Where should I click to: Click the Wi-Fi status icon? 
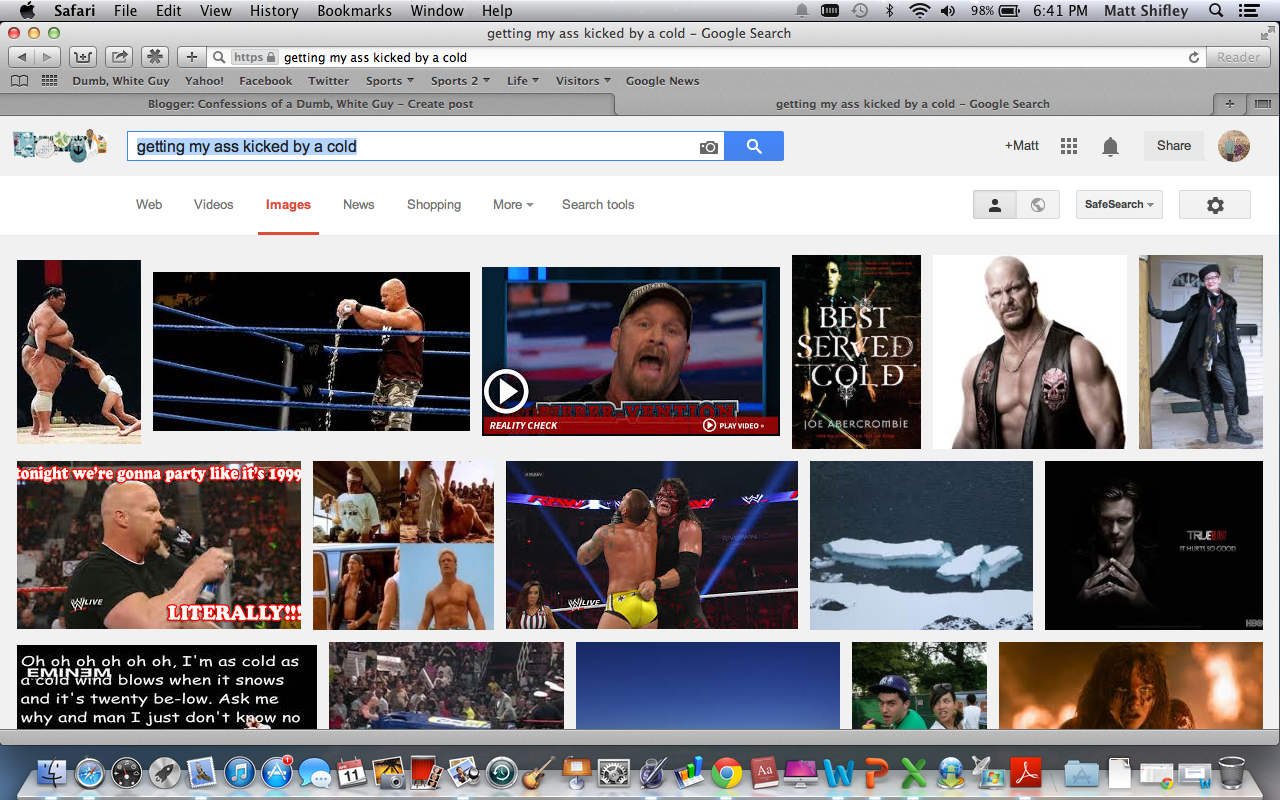[x=919, y=11]
